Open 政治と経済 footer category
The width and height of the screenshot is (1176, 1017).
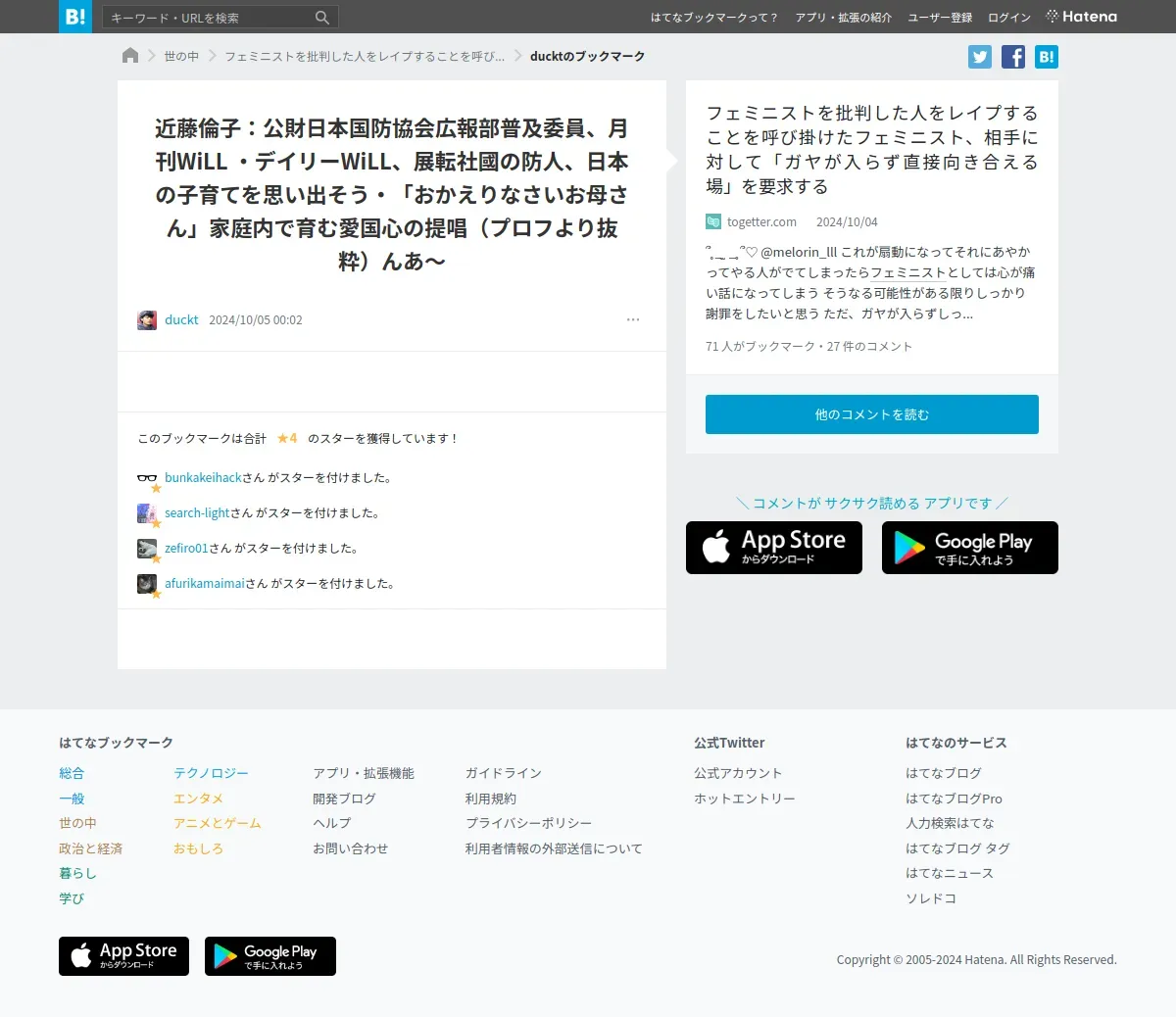point(90,849)
